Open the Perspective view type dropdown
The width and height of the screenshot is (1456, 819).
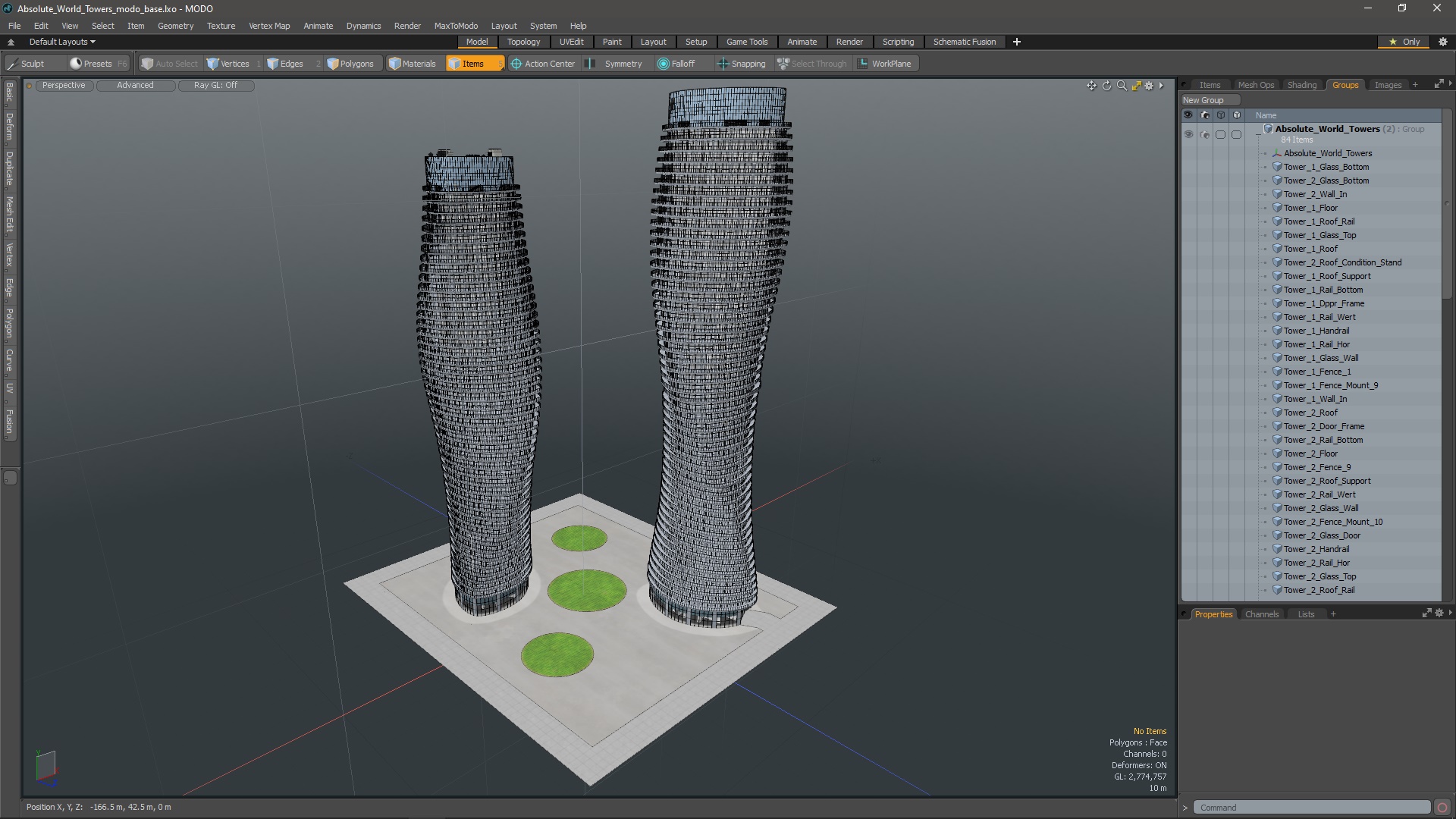[x=64, y=86]
